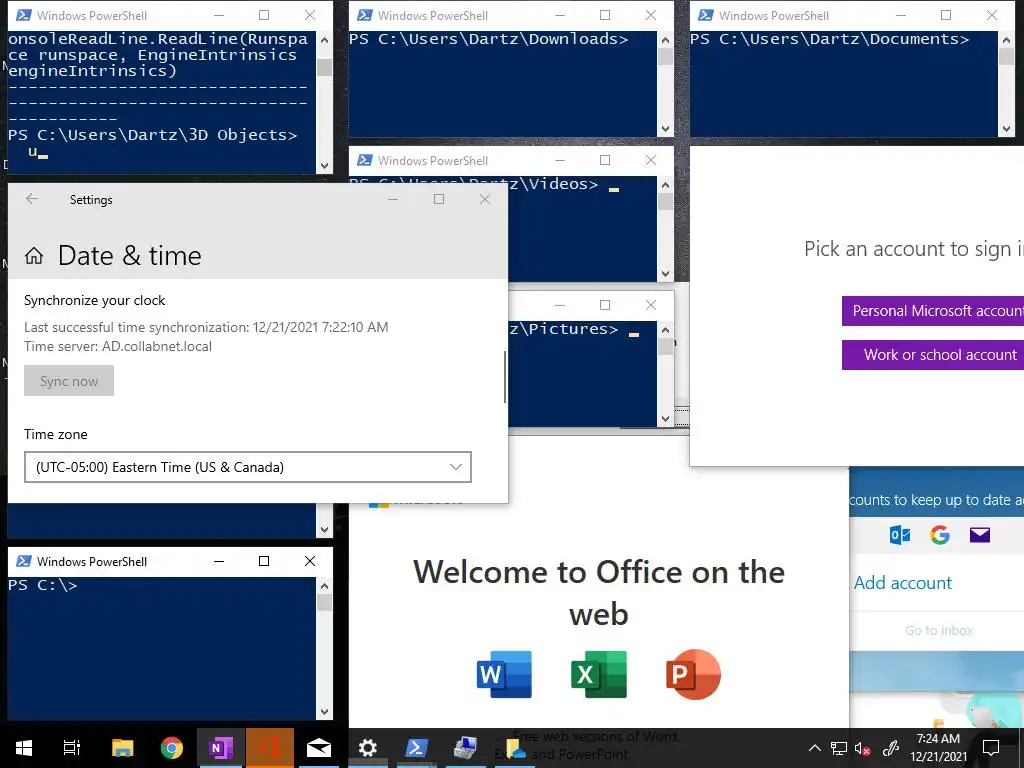Click Add account in Mail
The image size is (1024, 768).
click(x=903, y=583)
